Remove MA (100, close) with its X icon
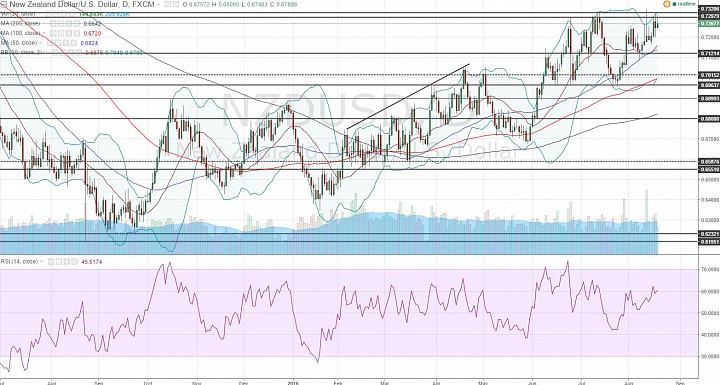The height and width of the screenshot is (385, 720). click(77, 33)
